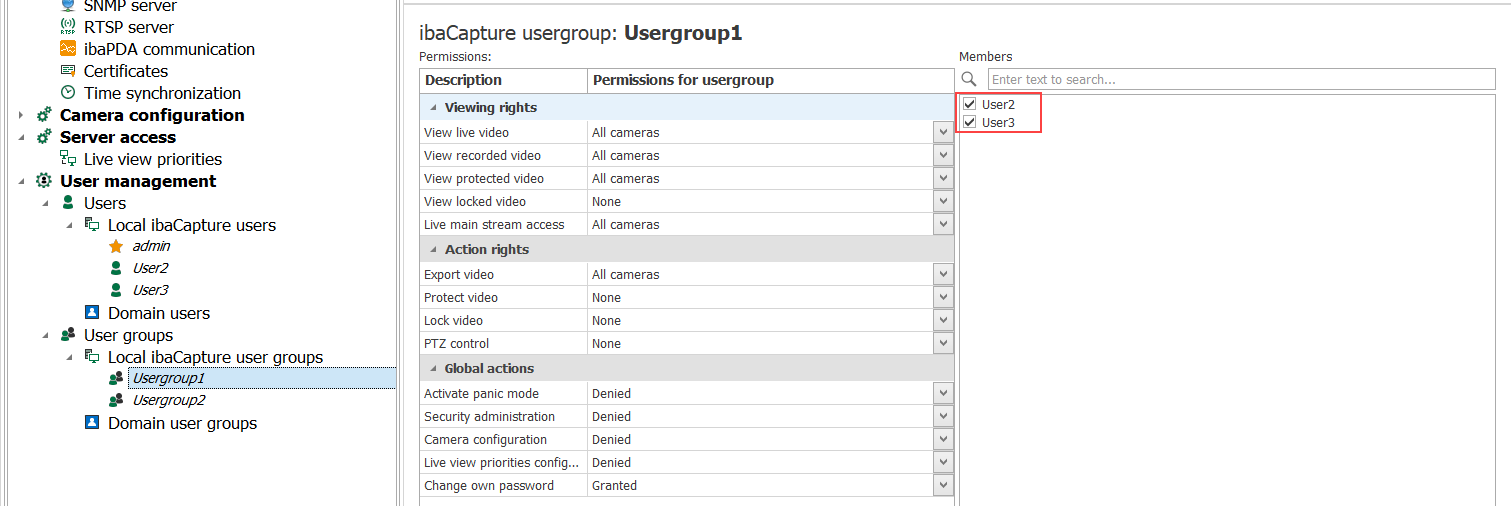Click the Granted value for Change own password
This screenshot has height=506, width=1511.
pos(614,485)
